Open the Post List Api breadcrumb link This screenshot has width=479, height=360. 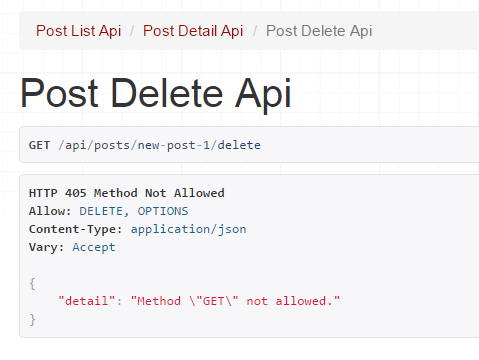pyautogui.click(x=78, y=31)
